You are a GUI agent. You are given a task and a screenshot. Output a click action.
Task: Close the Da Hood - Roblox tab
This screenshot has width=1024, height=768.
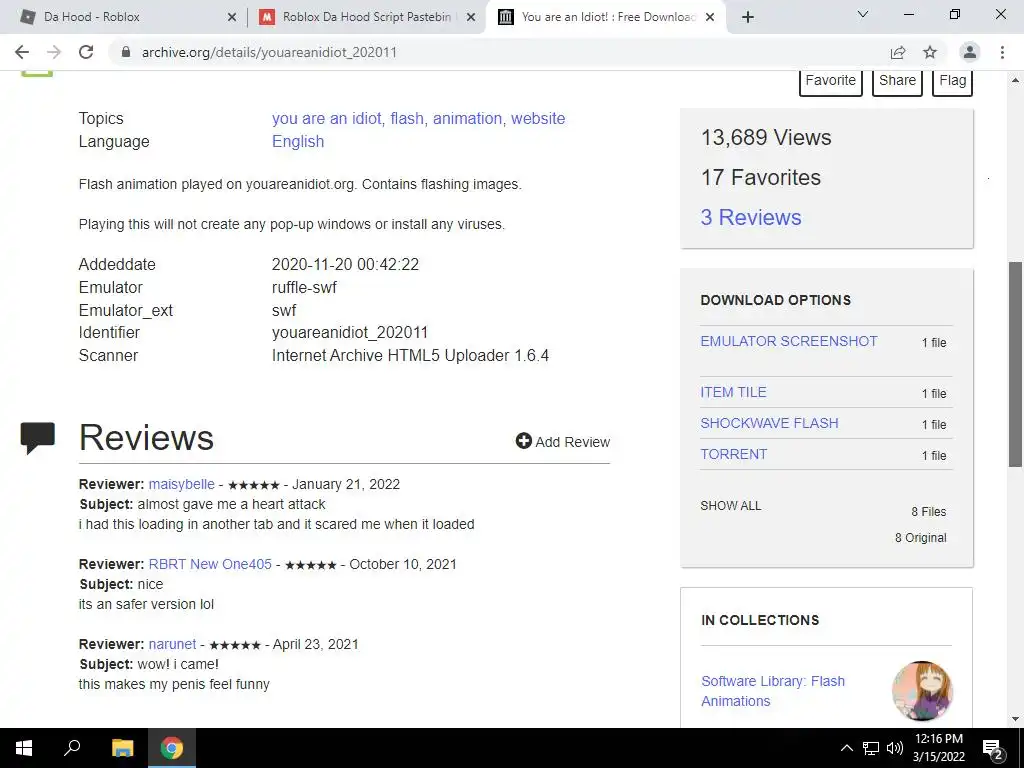click(x=232, y=17)
